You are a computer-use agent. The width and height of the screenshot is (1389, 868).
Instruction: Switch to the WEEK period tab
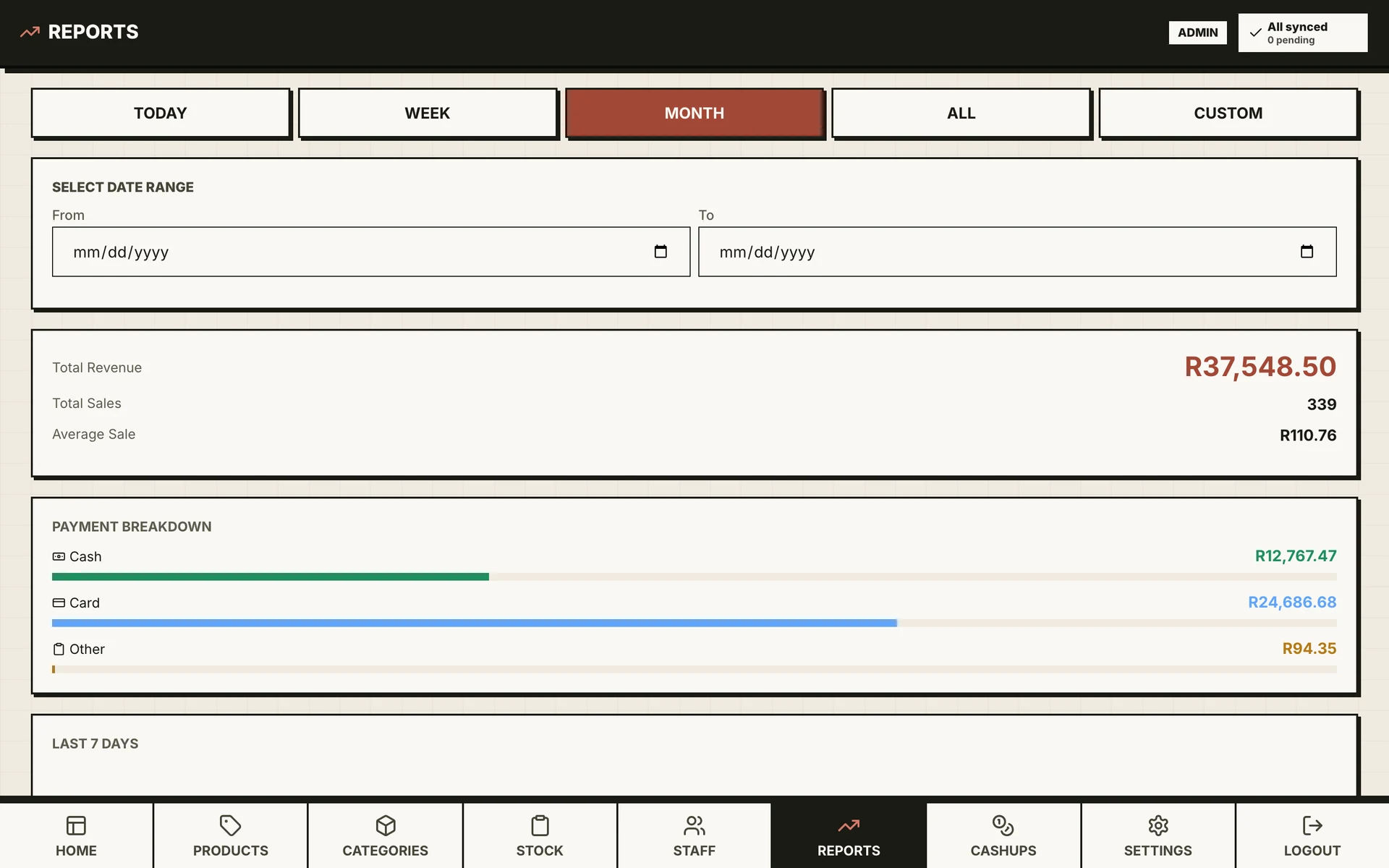tap(427, 113)
